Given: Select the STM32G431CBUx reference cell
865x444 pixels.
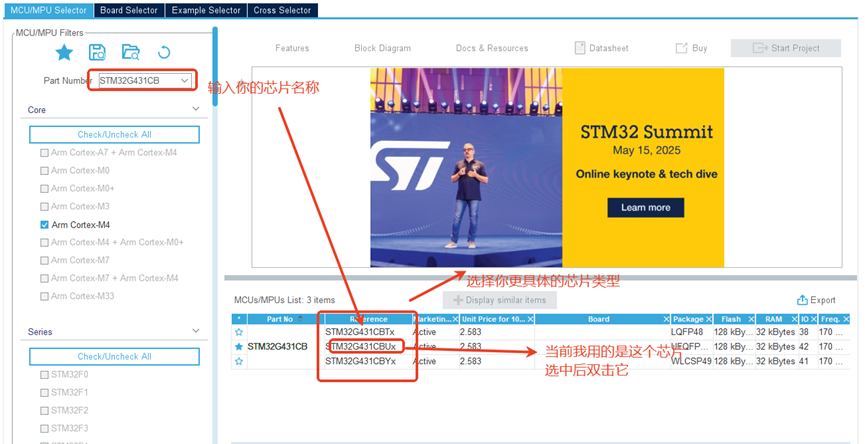Looking at the screenshot, I should tap(360, 347).
